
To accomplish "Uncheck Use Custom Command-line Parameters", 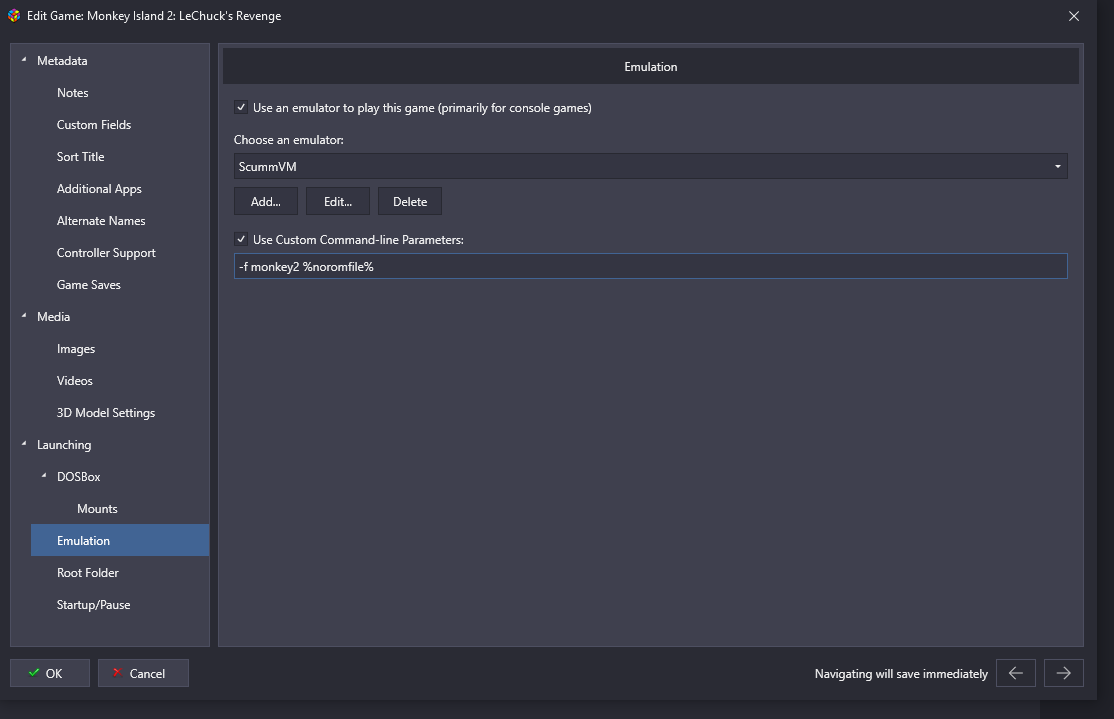I will click(x=241, y=240).
